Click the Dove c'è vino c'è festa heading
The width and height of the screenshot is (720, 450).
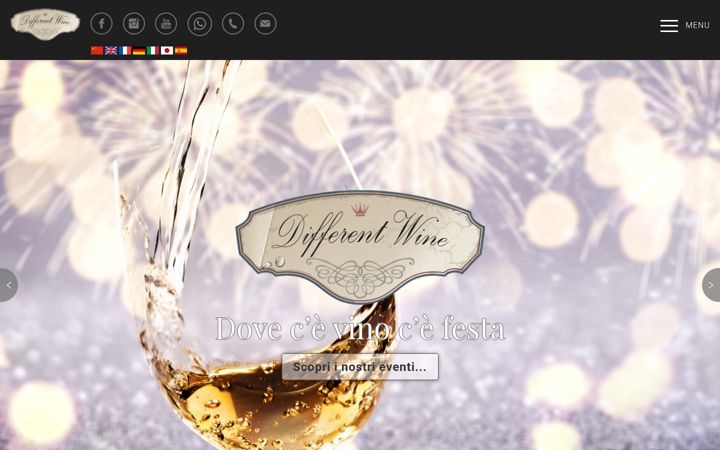(x=360, y=328)
